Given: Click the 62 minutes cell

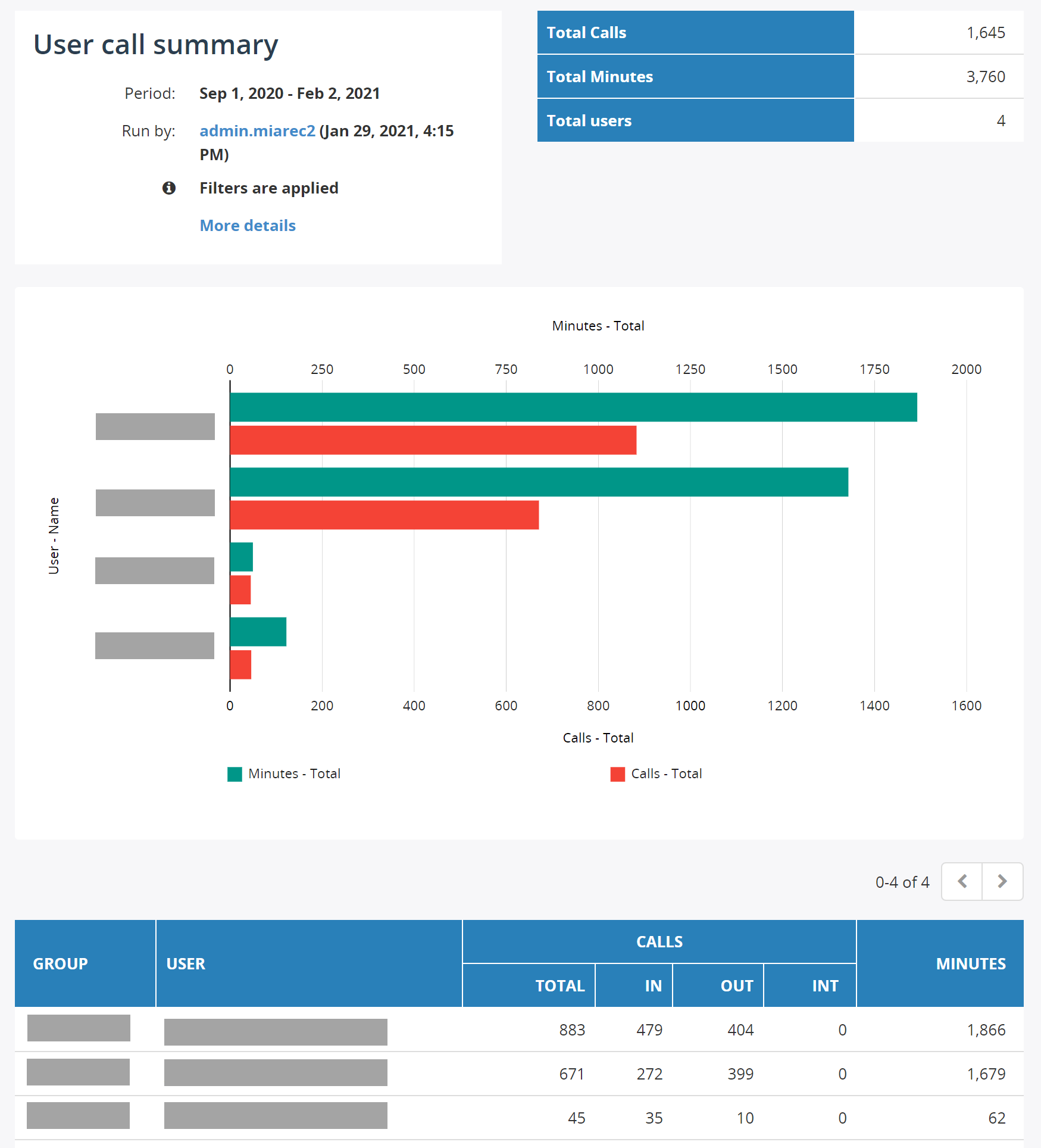Looking at the screenshot, I should click(x=997, y=1118).
